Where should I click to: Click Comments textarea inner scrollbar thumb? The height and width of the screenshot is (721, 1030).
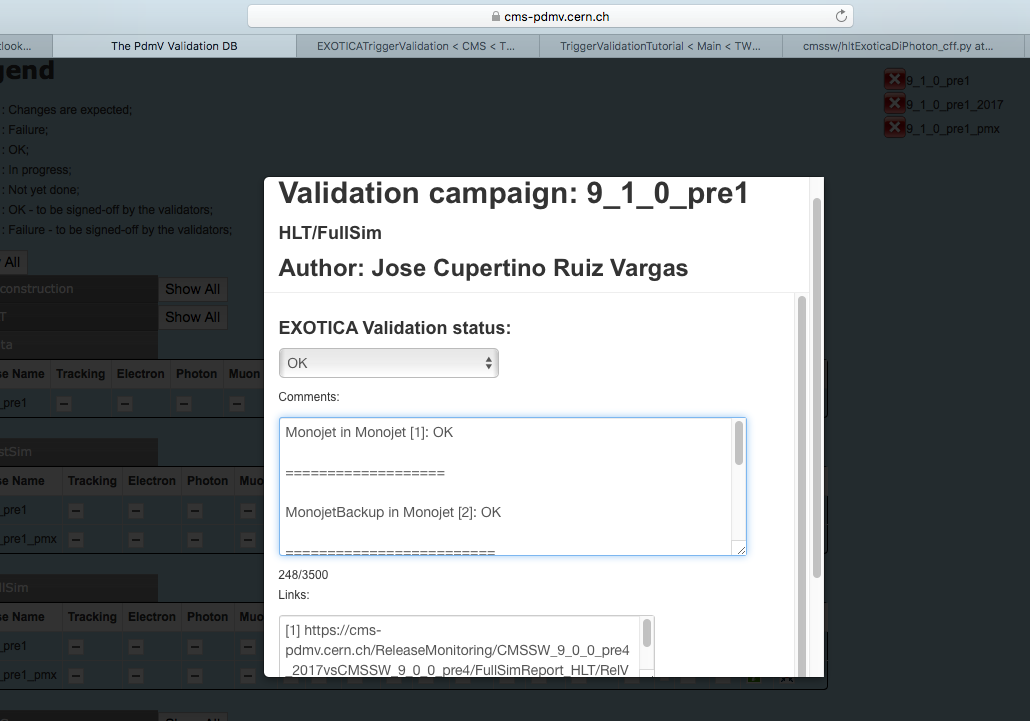739,443
